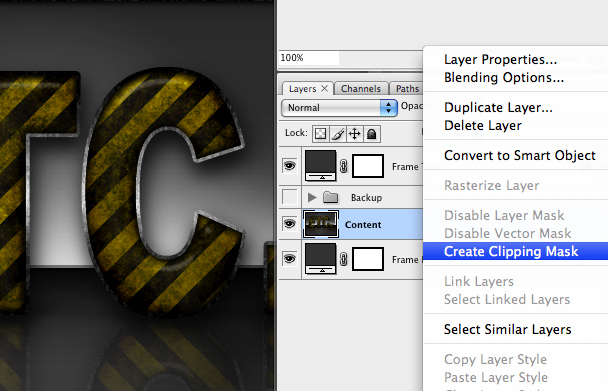Click the Disable Layer Mask menu item

tap(504, 215)
